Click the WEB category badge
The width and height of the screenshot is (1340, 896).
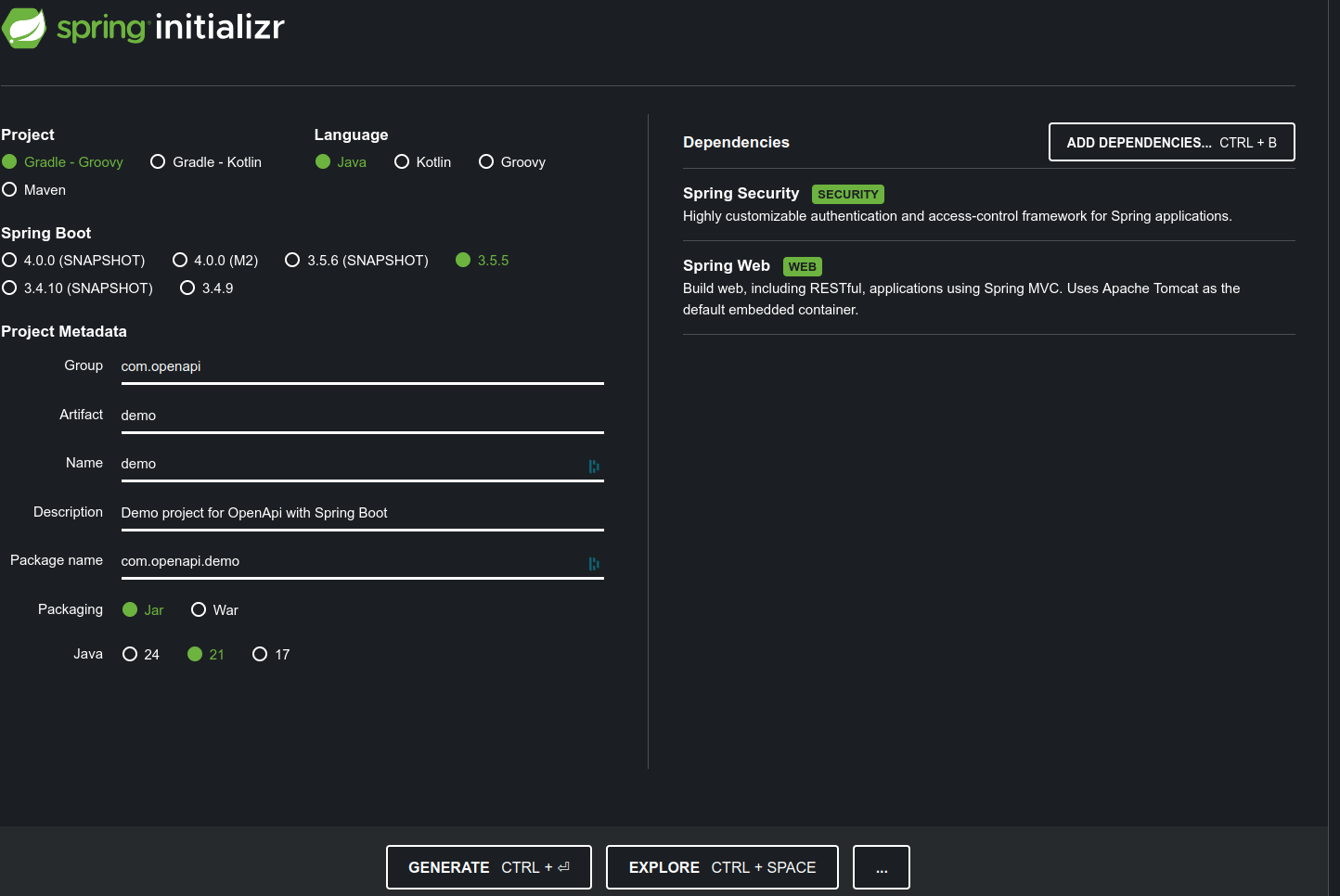(x=803, y=266)
